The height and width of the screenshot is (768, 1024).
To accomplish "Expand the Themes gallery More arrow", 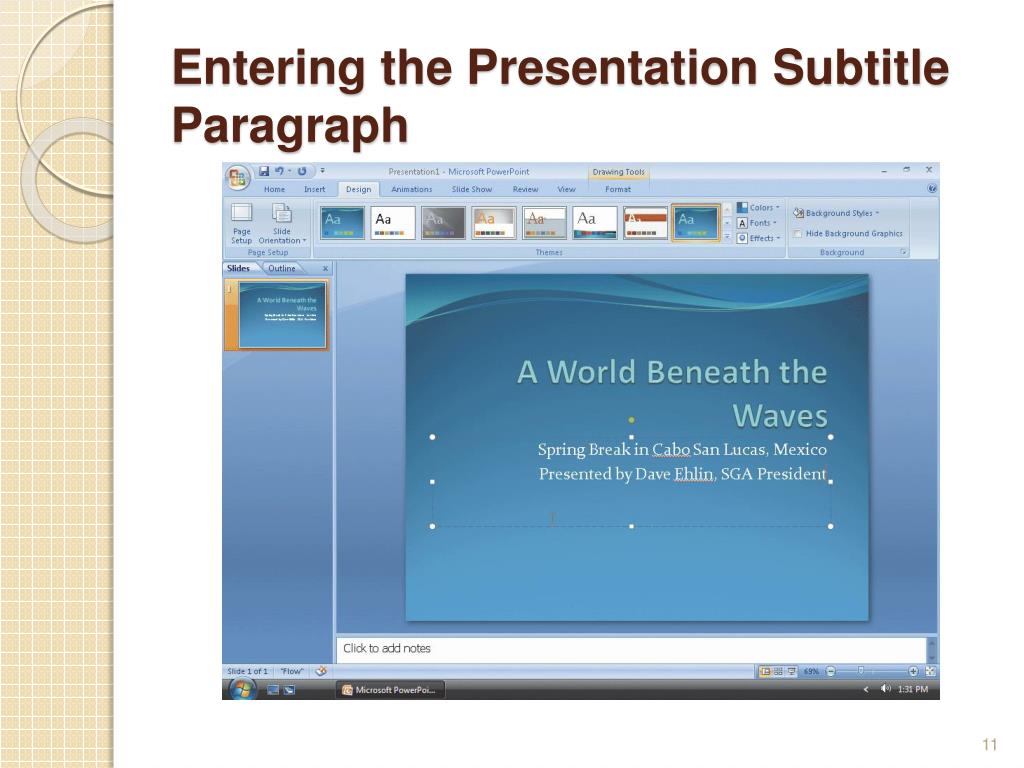I will pos(727,238).
